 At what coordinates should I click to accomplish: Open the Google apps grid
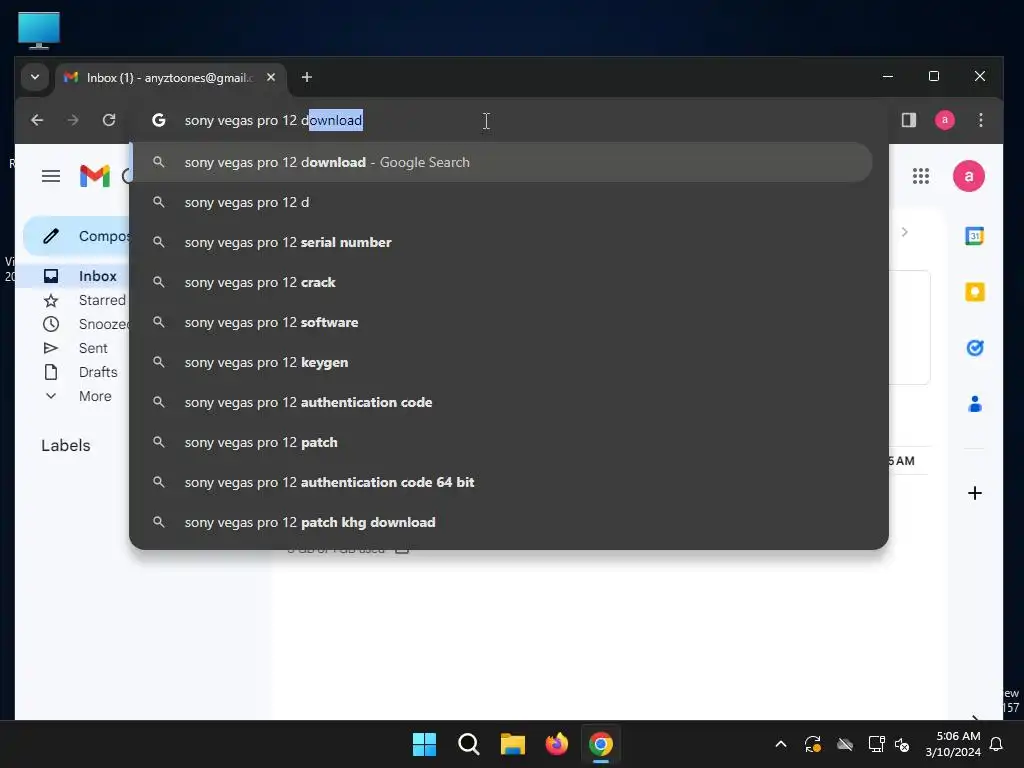[921, 176]
